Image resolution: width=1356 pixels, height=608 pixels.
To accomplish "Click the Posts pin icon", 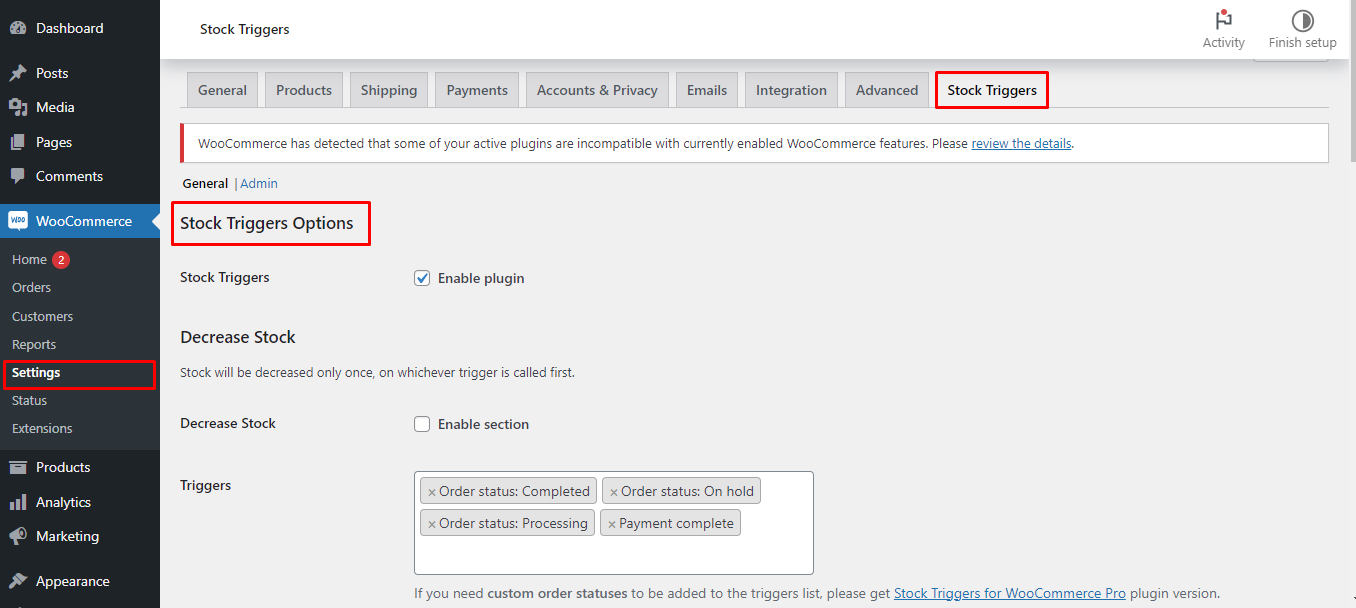I will (x=18, y=73).
